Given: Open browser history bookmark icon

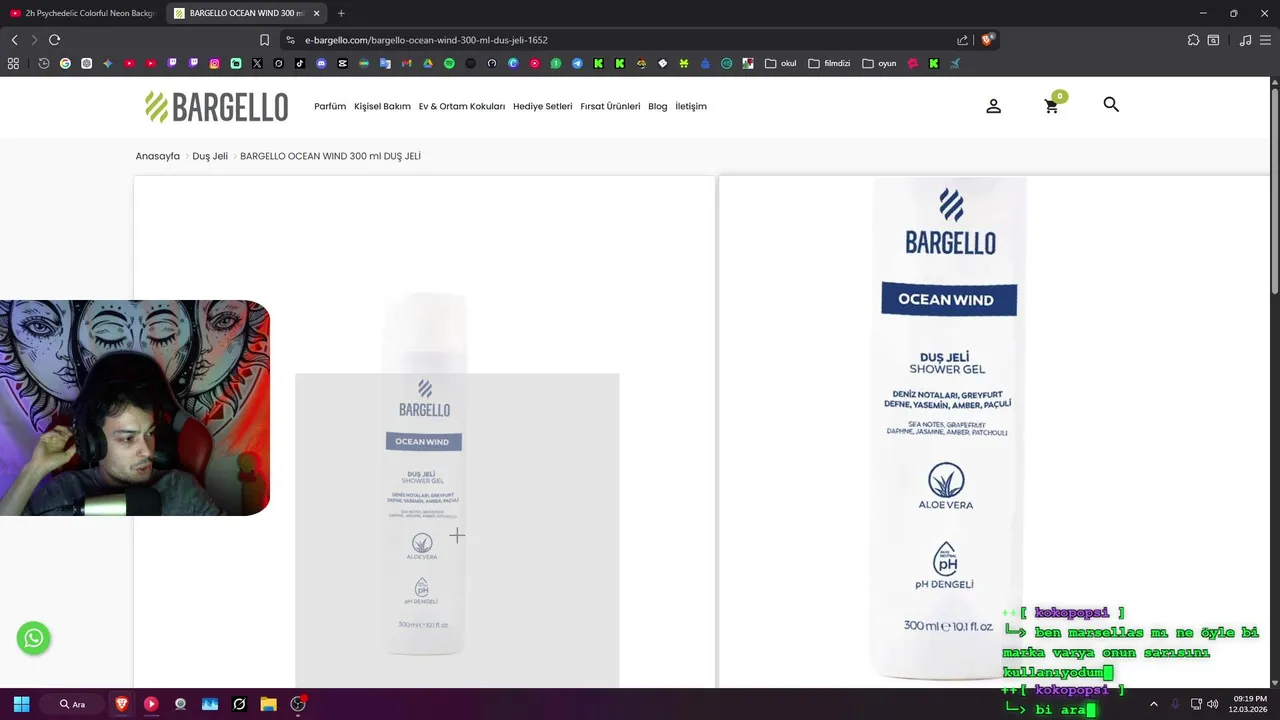Looking at the screenshot, I should click(x=44, y=63).
